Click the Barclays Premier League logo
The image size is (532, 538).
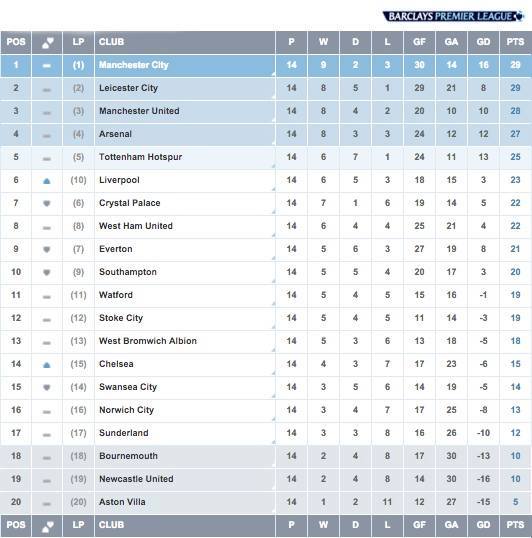coord(453,16)
